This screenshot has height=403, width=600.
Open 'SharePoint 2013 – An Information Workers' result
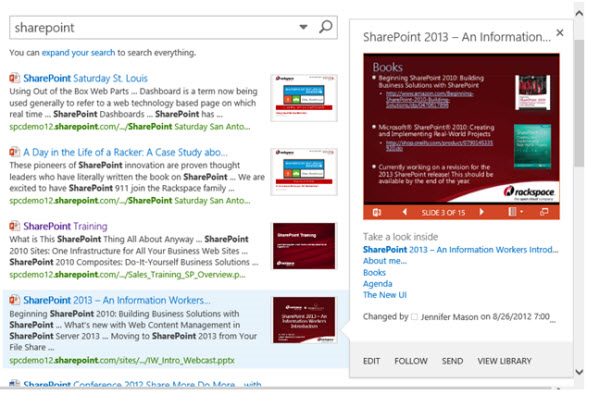coord(117,300)
